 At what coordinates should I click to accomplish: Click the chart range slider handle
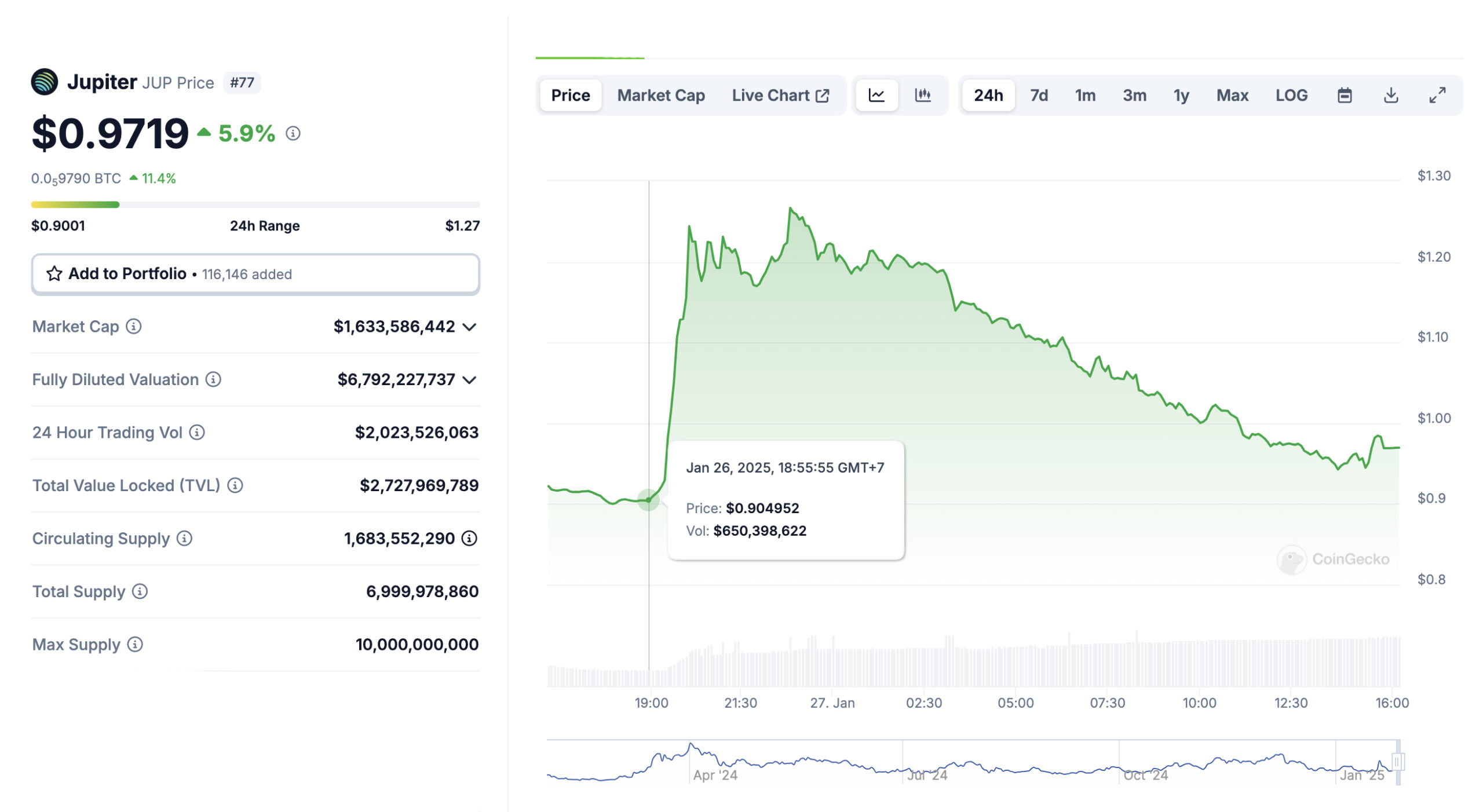click(1398, 762)
